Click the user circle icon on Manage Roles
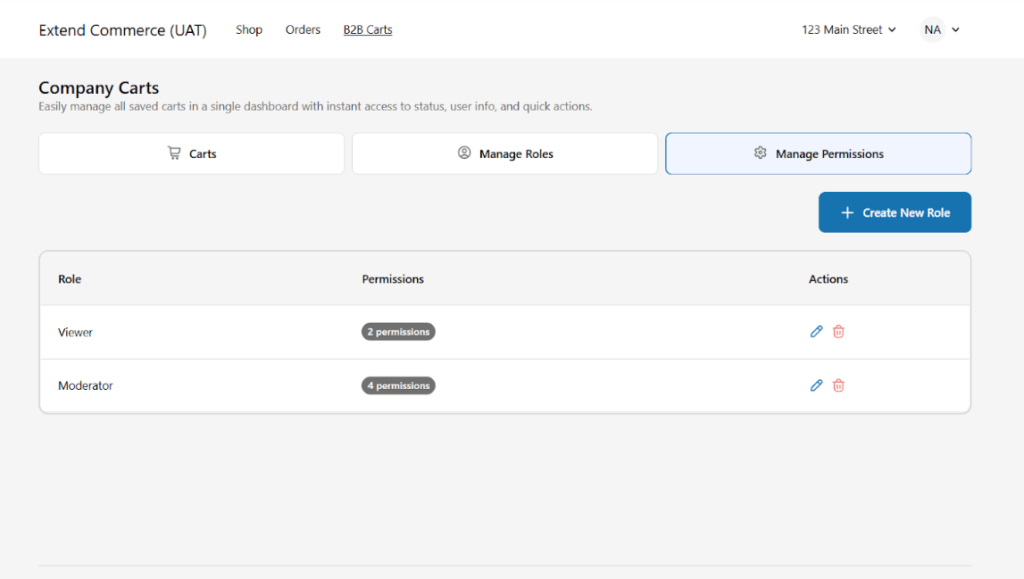The height and width of the screenshot is (579, 1024). coord(464,153)
